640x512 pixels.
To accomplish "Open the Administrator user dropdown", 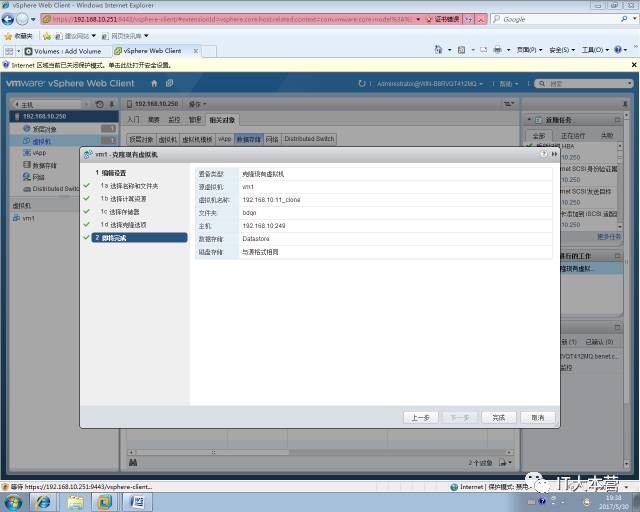I will pos(429,84).
